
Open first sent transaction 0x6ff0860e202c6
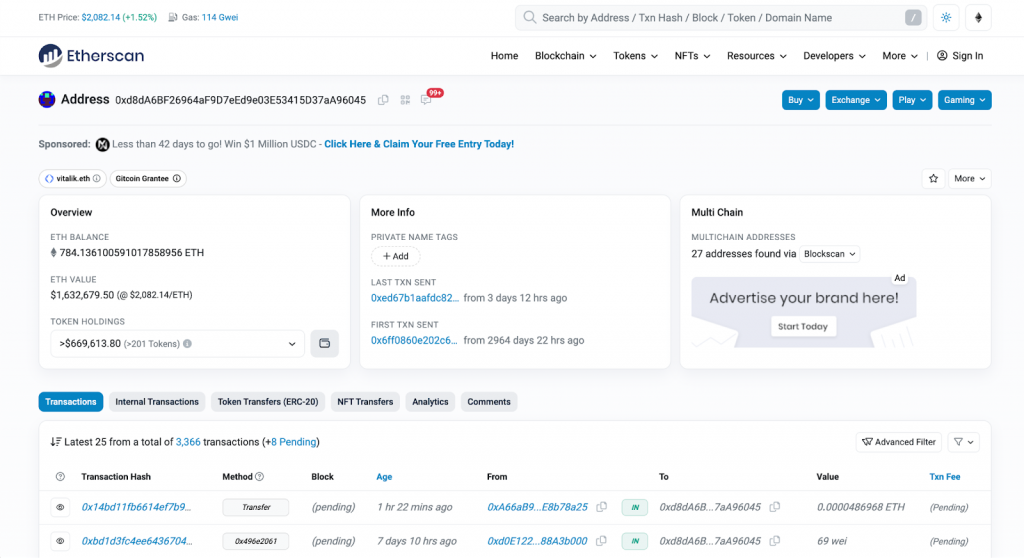point(414,340)
